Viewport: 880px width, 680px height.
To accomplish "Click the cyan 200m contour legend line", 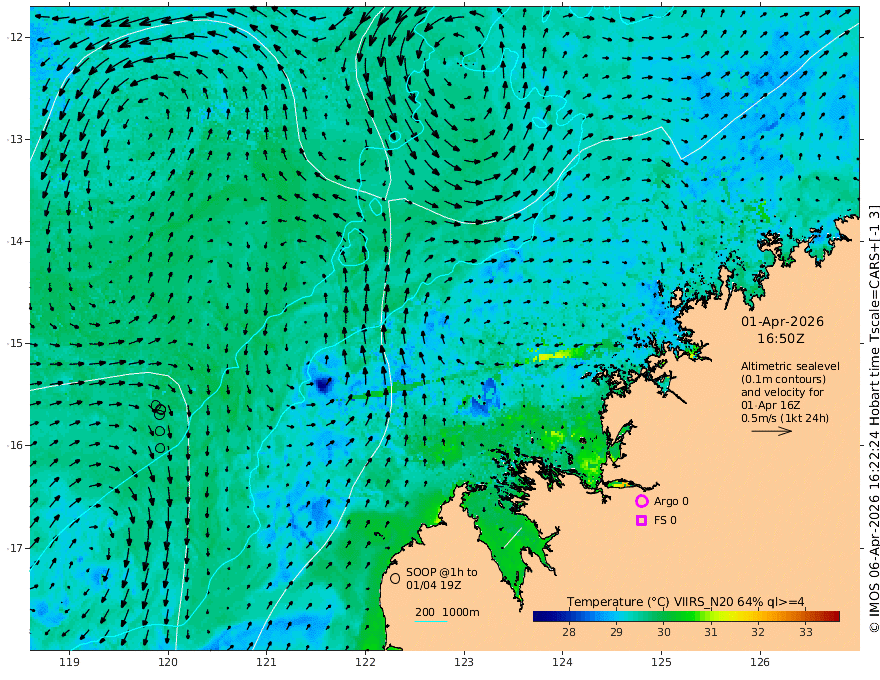I will point(430,621).
